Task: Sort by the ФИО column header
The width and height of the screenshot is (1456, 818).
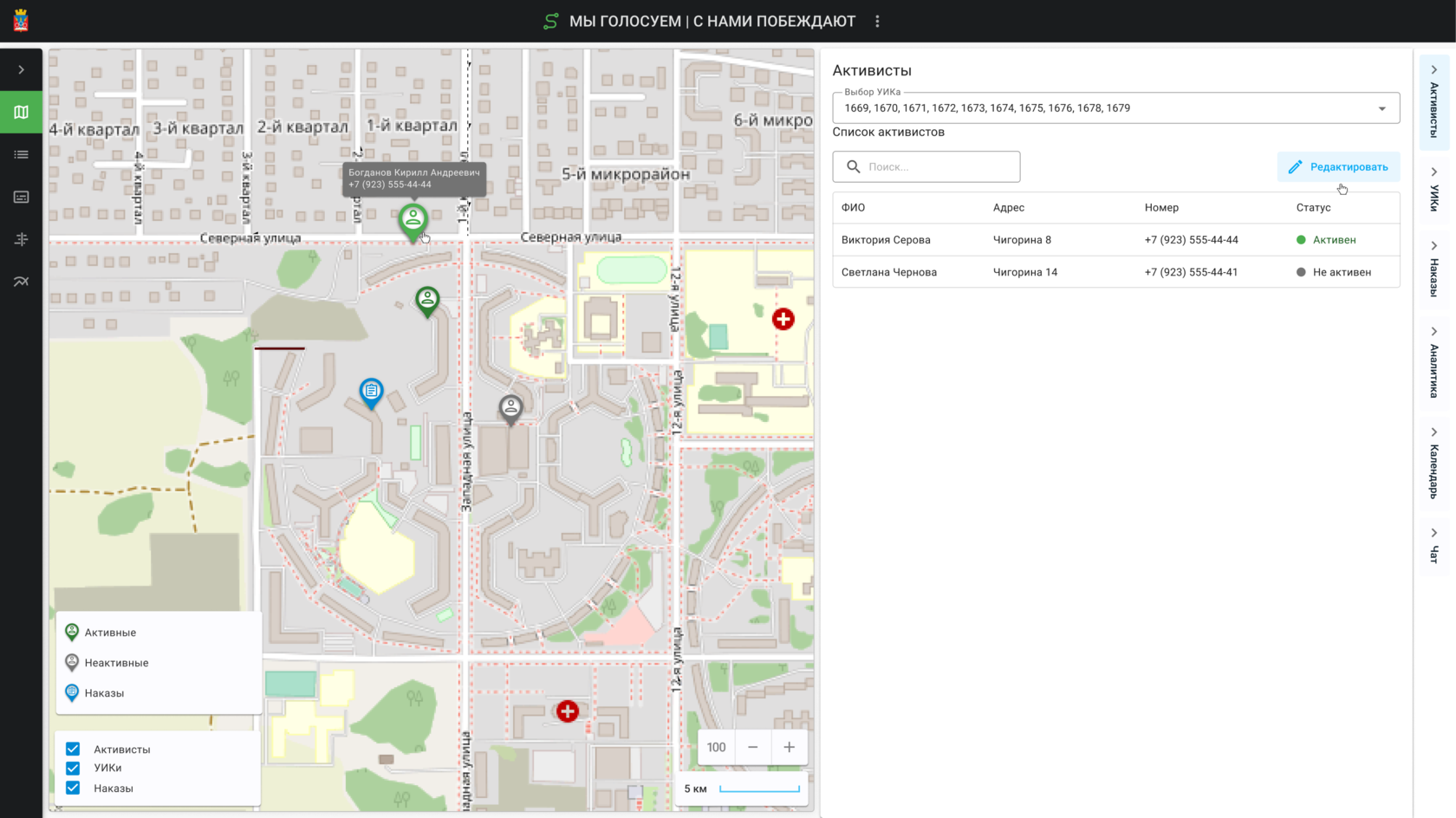Action: click(x=854, y=208)
